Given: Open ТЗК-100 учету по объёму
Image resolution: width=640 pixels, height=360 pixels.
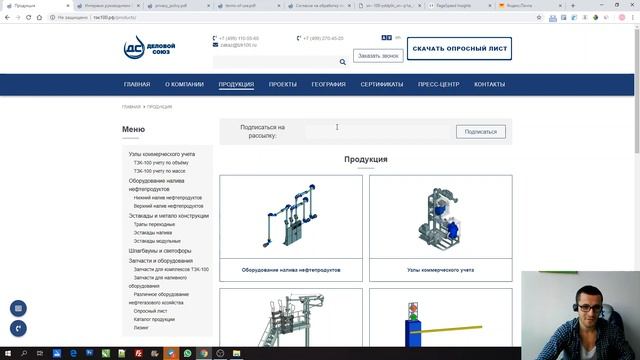Looking at the screenshot, I should click(161, 163).
